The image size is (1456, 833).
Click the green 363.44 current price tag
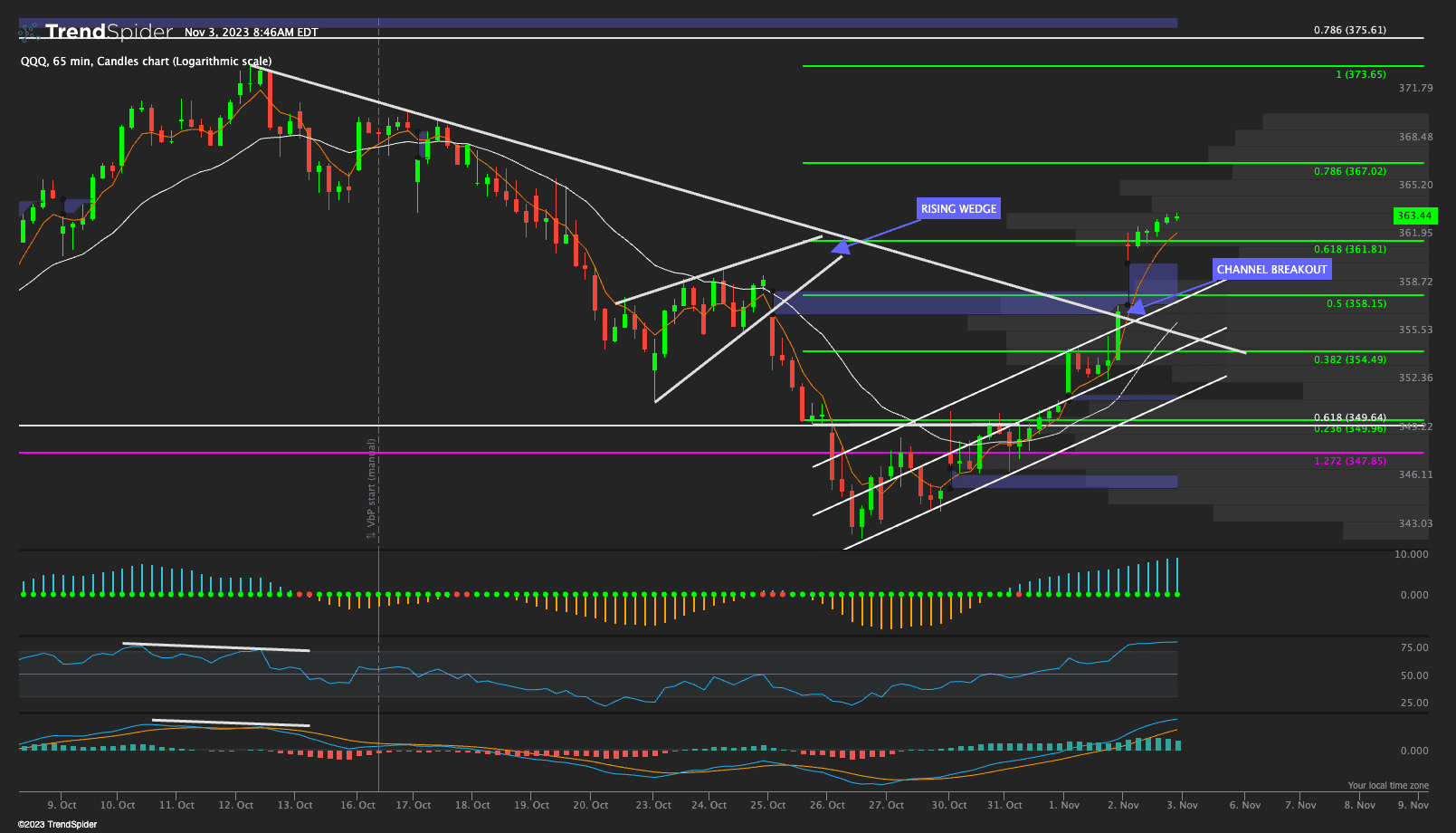tap(1414, 215)
